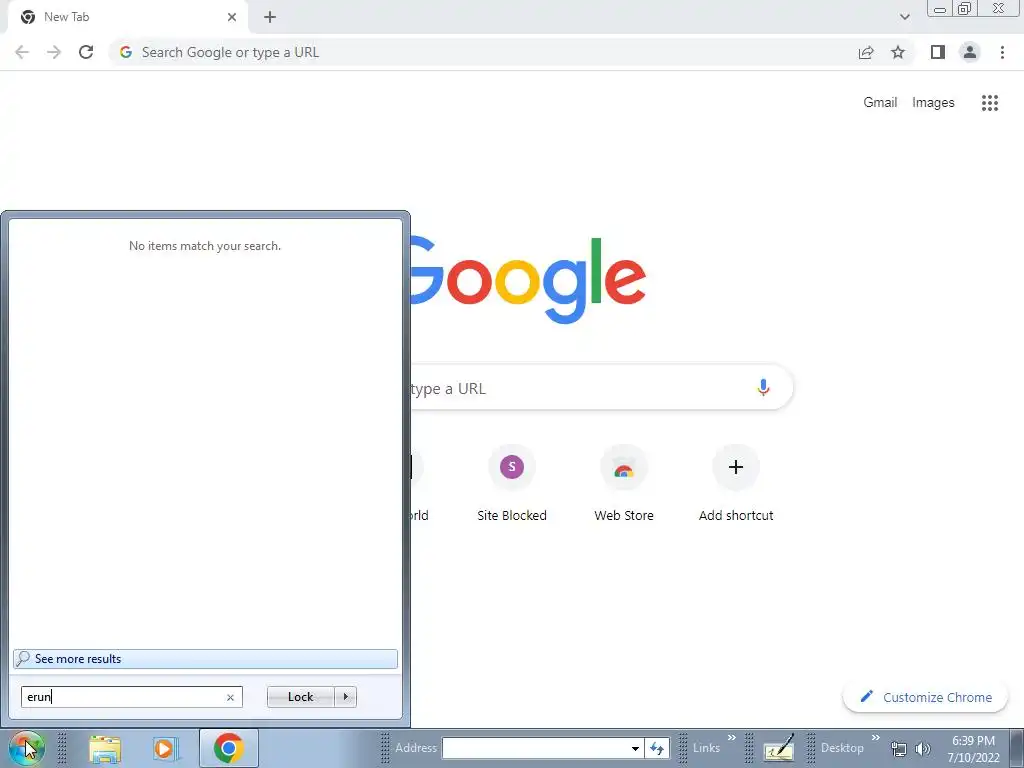Image resolution: width=1024 pixels, height=768 pixels.
Task: Open Windows Explorer from the taskbar
Action: (105, 748)
